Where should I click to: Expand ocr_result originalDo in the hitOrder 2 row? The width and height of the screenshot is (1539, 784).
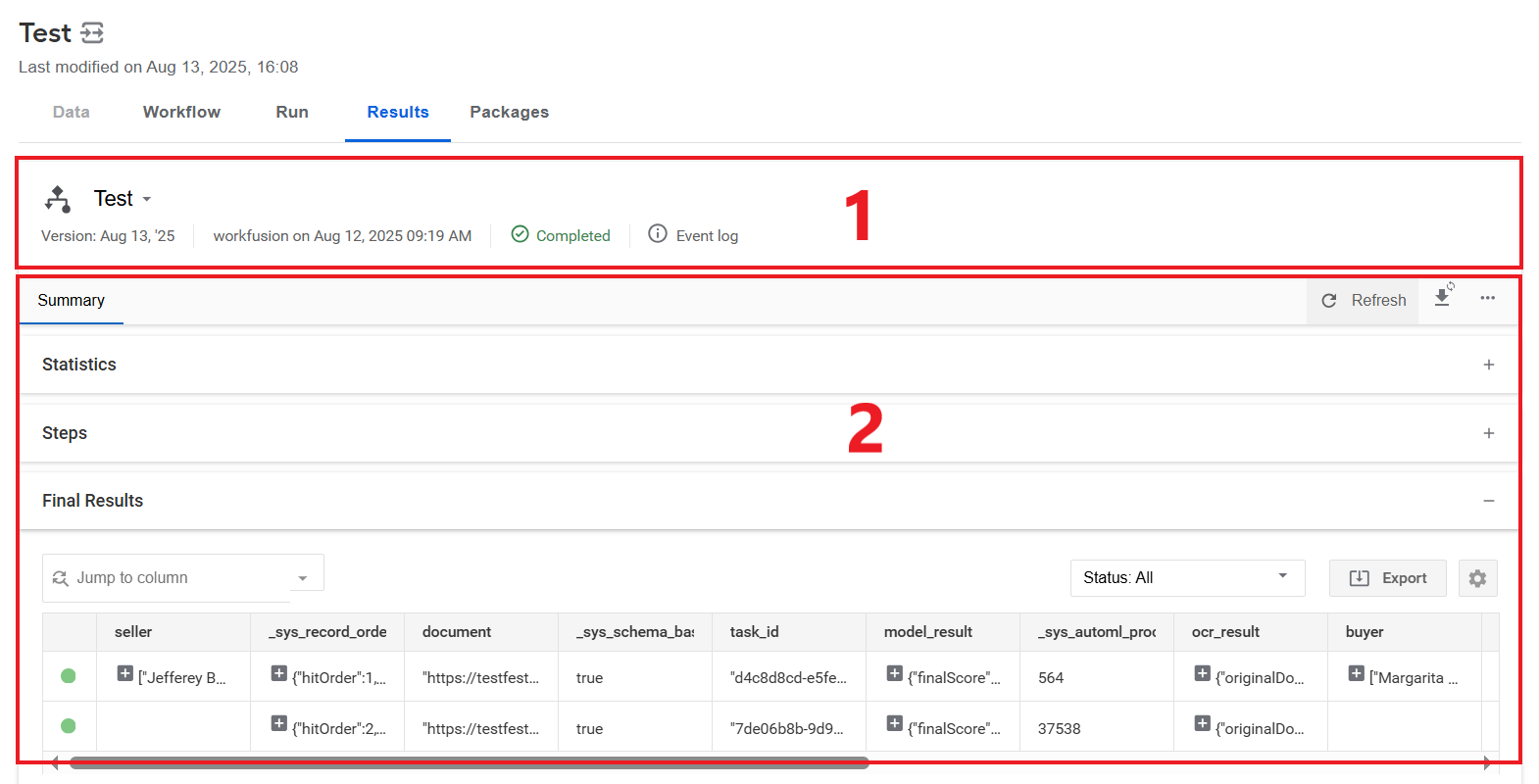click(1203, 723)
